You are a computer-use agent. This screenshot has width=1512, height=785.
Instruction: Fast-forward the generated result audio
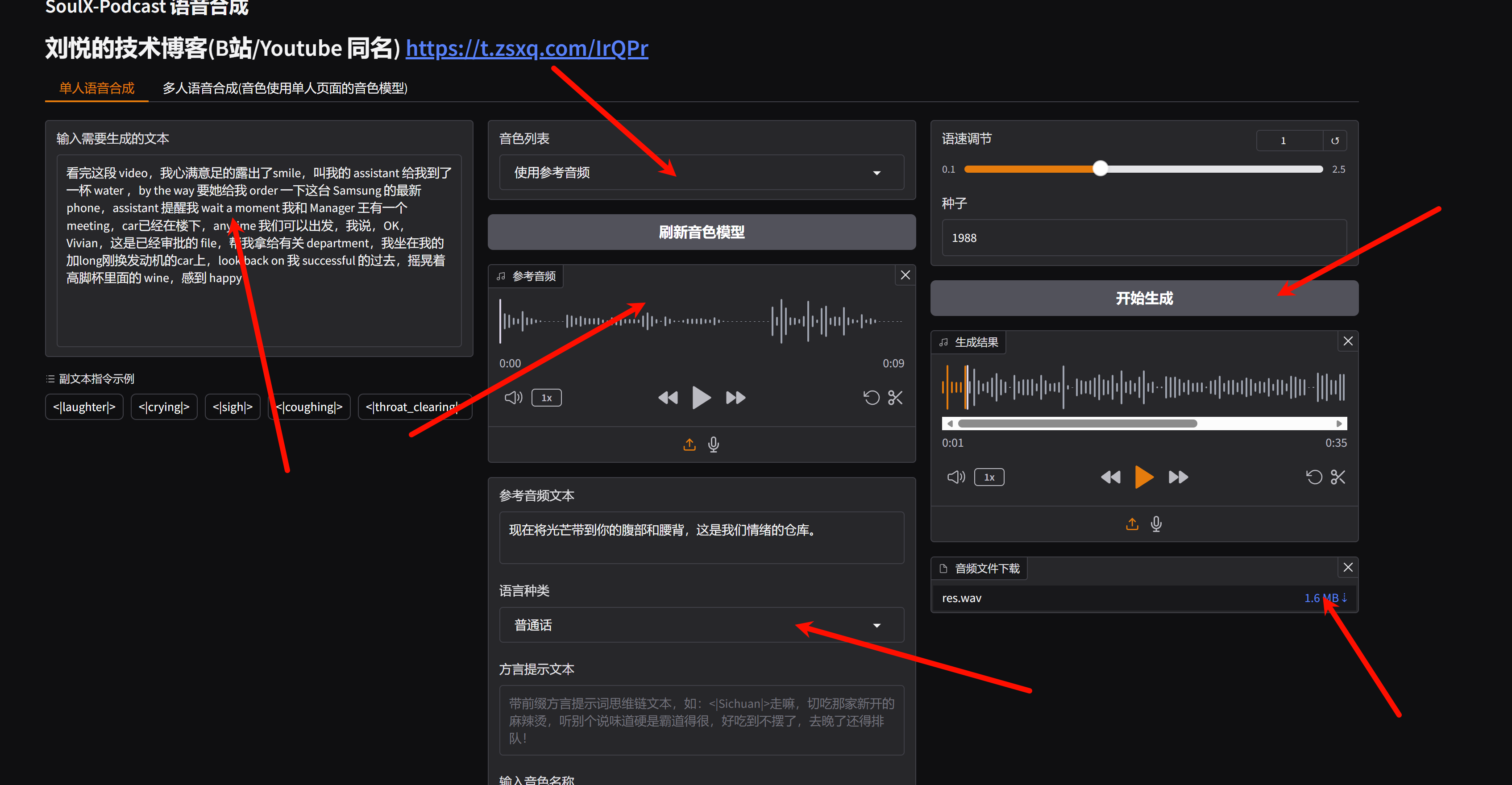coord(1178,477)
